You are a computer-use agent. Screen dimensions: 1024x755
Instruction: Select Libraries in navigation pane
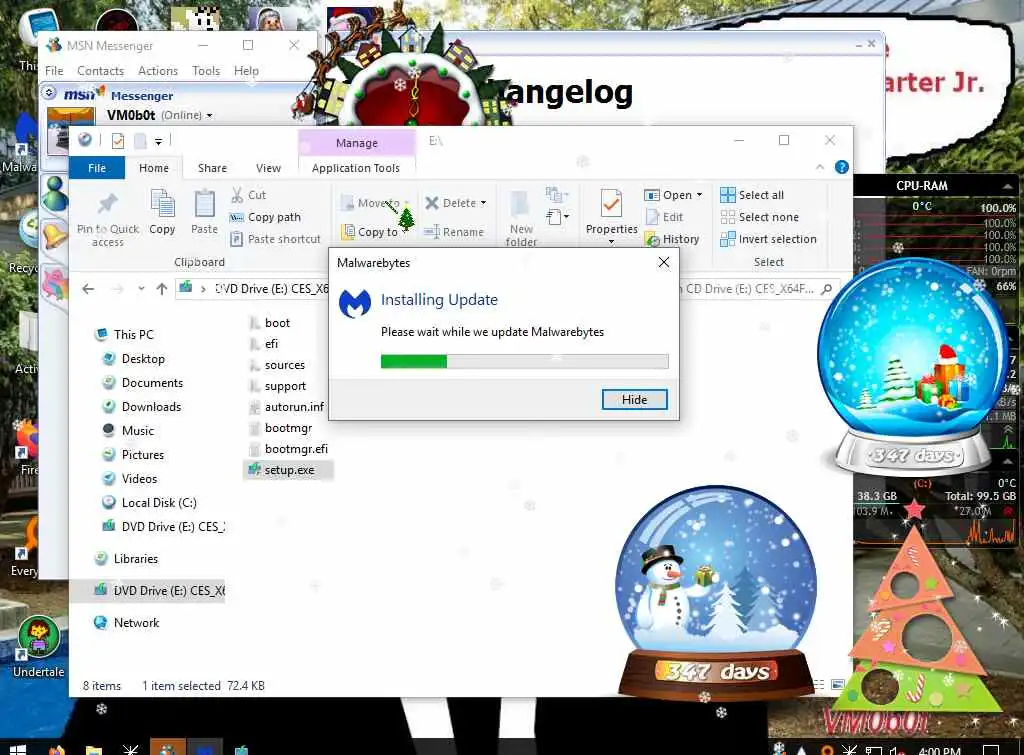click(x=126, y=559)
